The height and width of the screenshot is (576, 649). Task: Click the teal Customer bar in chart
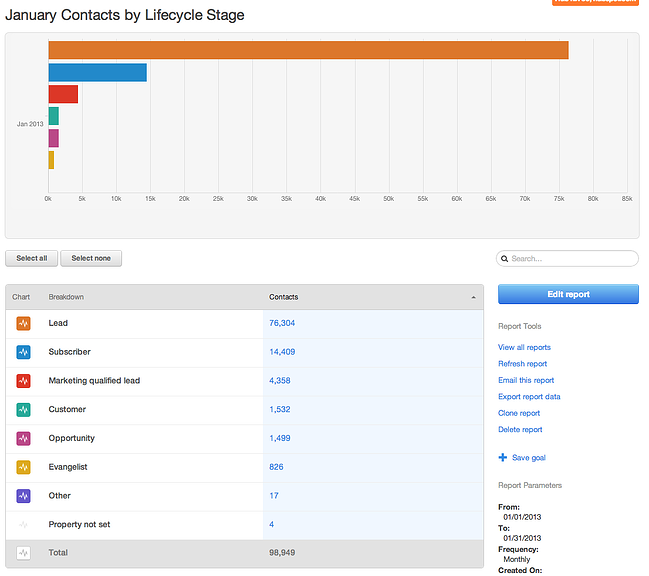pyautogui.click(x=54, y=116)
